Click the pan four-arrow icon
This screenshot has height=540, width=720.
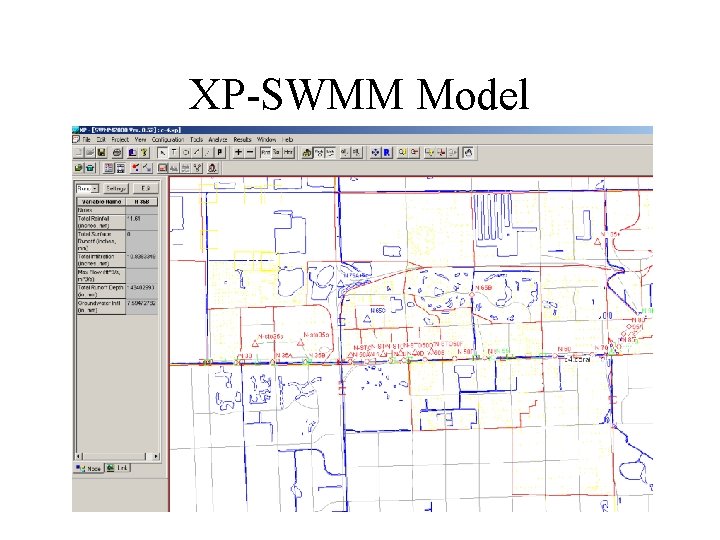pos(375,152)
